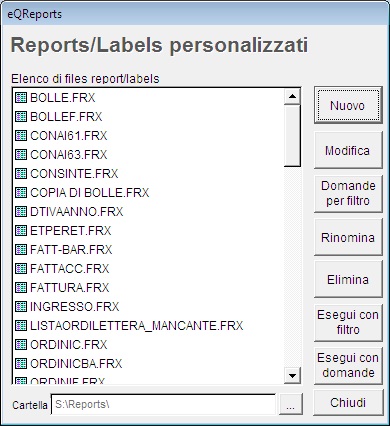Select the CONSINTE.FRX report icon
Image resolution: width=390 pixels, height=426 pixels.
pyautogui.click(x=21, y=174)
